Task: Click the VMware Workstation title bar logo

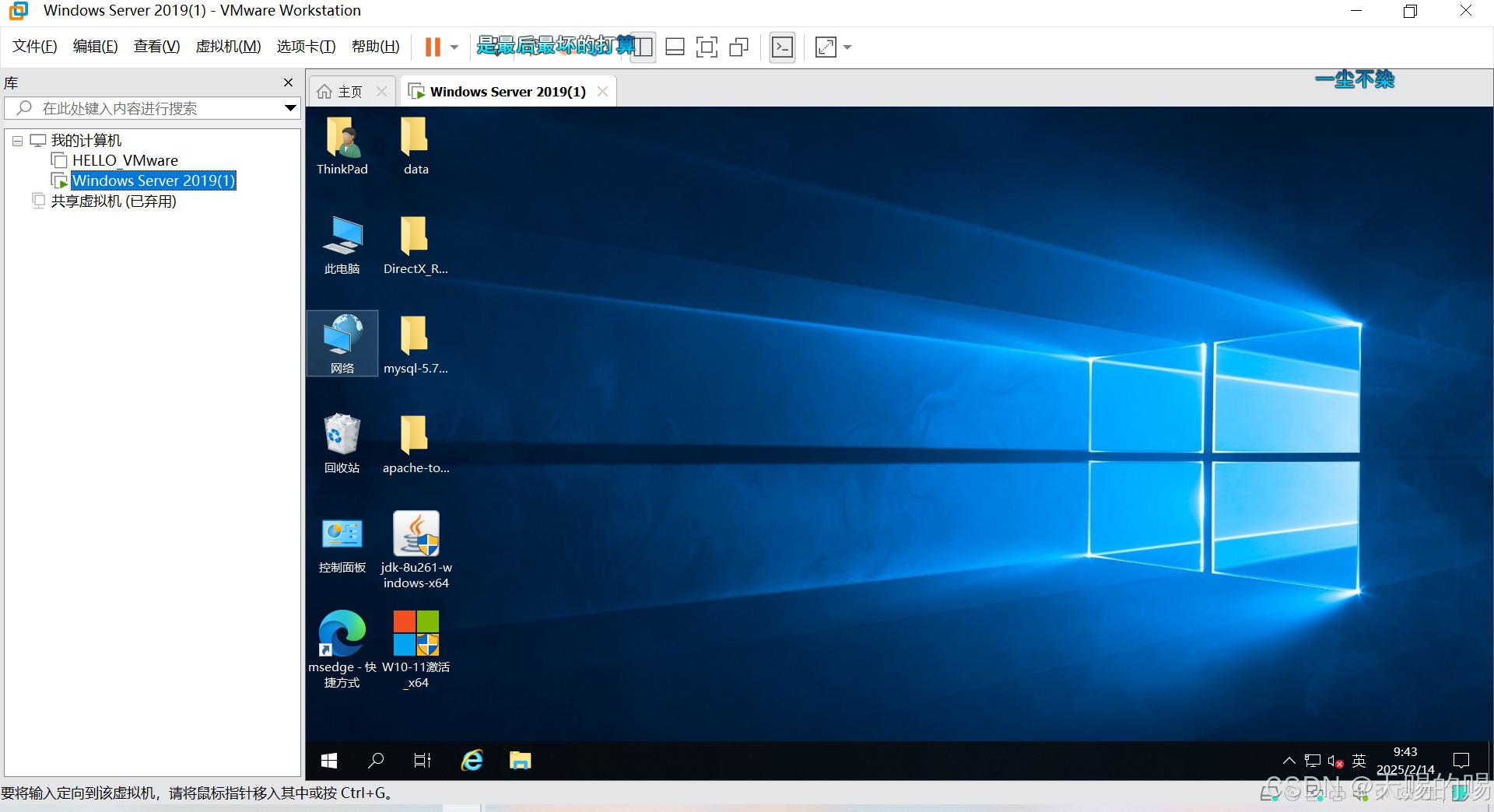Action: (x=19, y=11)
